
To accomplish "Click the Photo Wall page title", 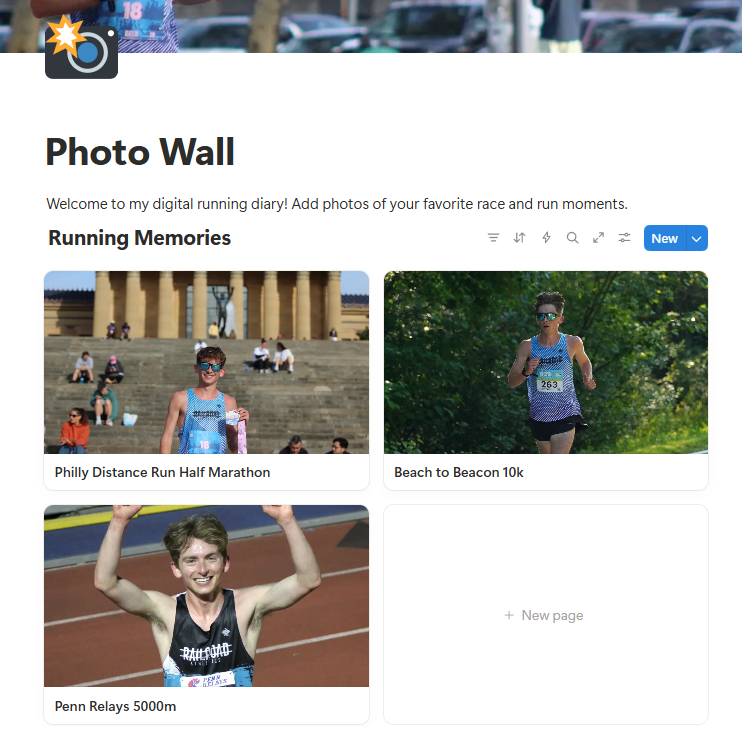I will 140,152.
